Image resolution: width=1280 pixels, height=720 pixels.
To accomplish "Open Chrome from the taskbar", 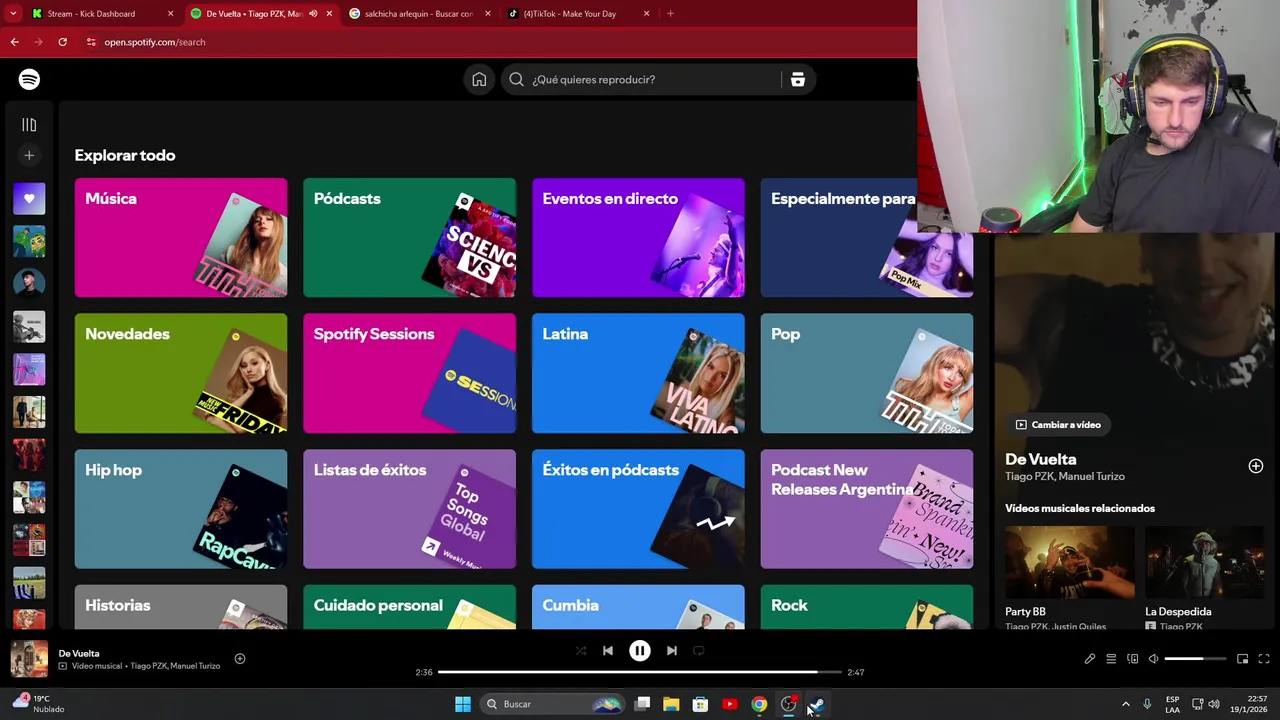I will click(x=759, y=704).
